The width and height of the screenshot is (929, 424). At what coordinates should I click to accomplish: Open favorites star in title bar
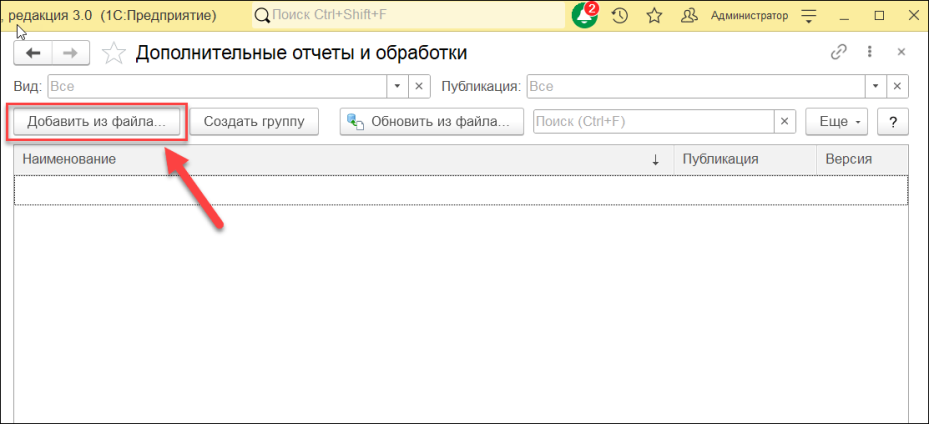click(x=654, y=16)
